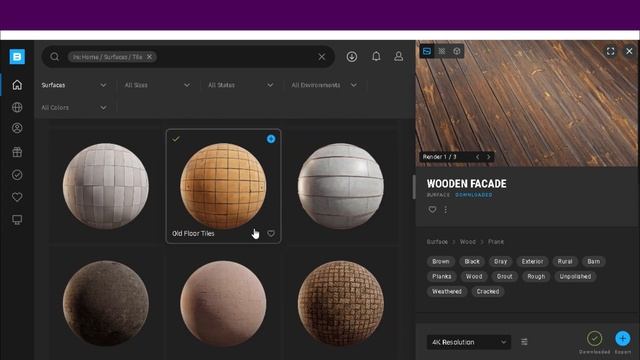
Task: Click the search magnifier icon
Action: [x=55, y=57]
